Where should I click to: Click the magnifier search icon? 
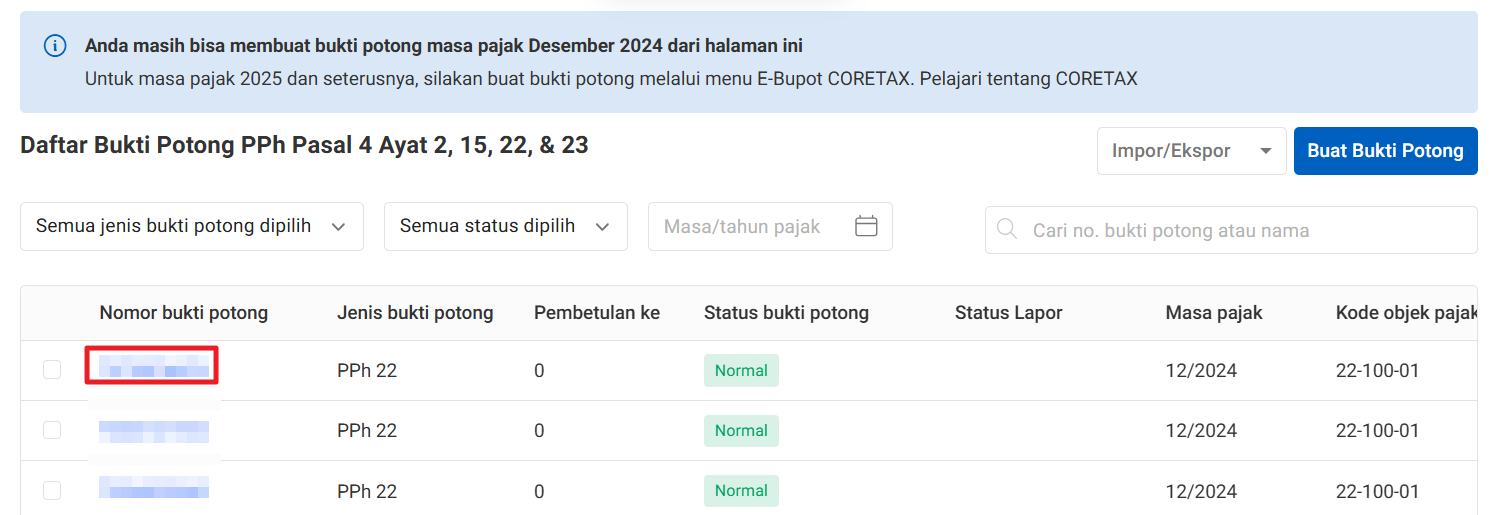[x=1007, y=230]
